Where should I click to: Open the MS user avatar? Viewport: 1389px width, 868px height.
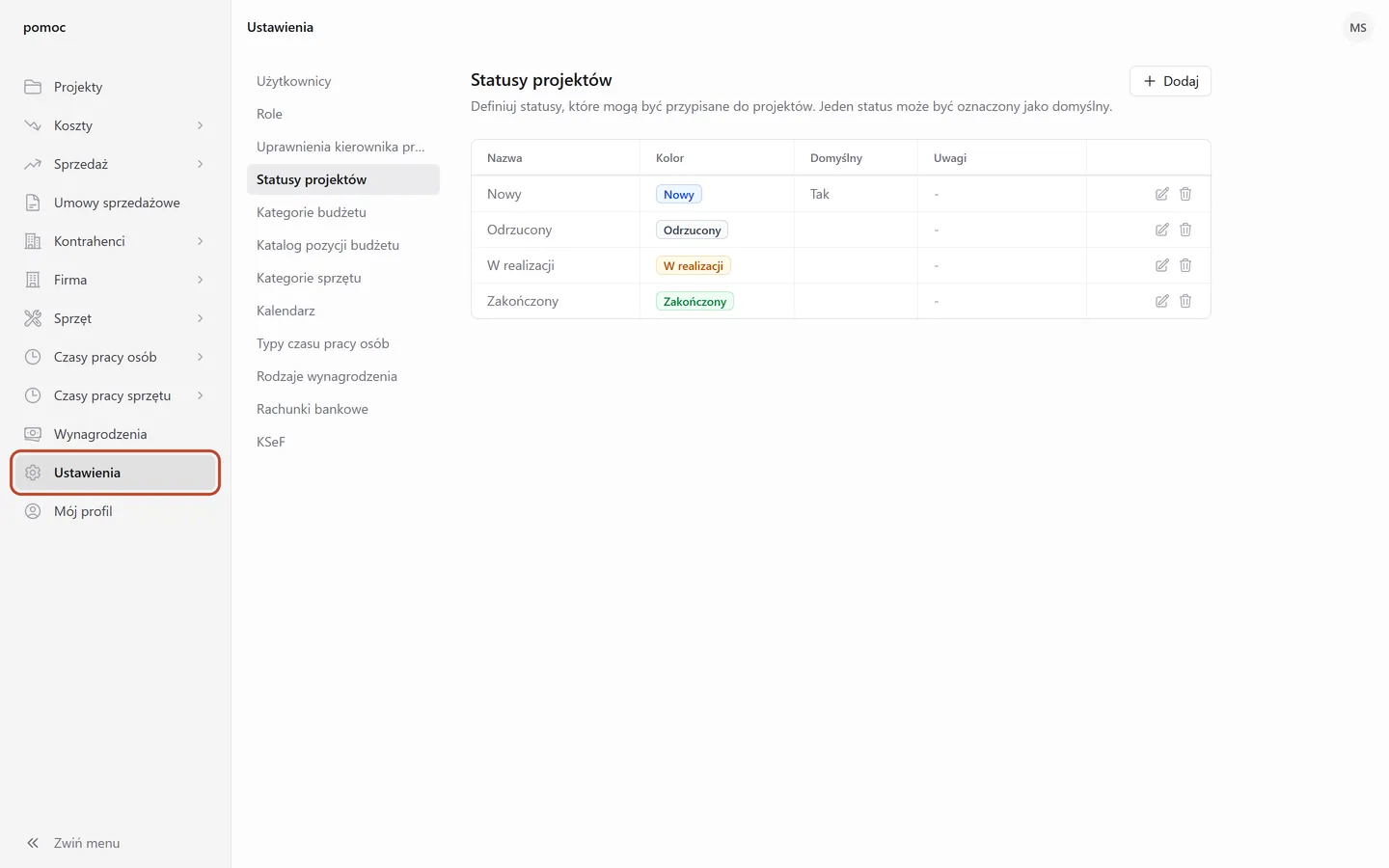[1358, 28]
